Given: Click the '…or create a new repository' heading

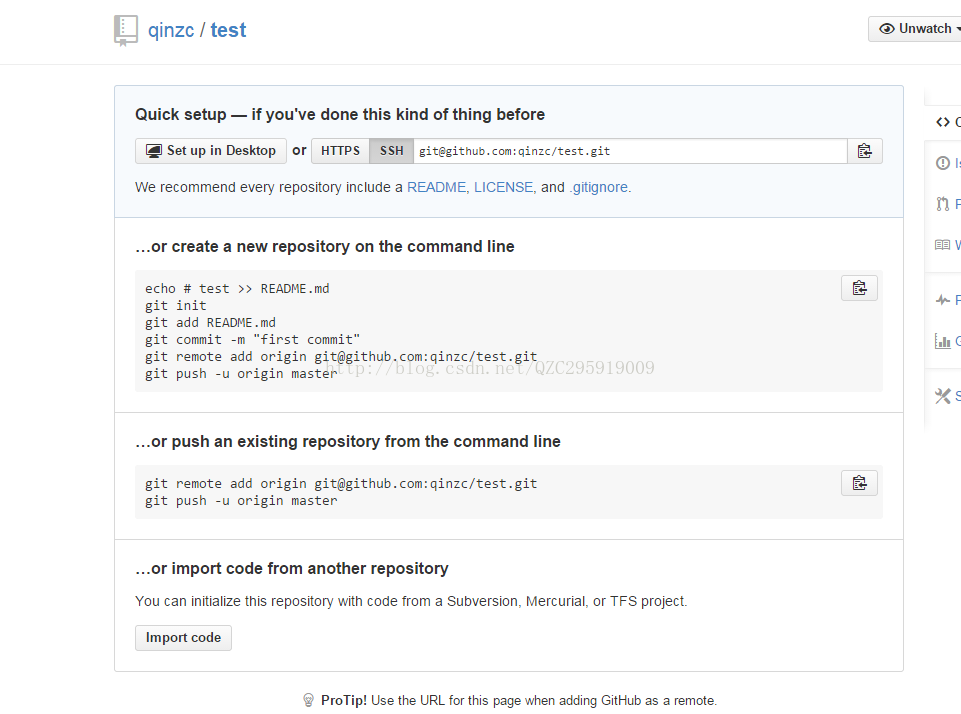Looking at the screenshot, I should tap(325, 246).
